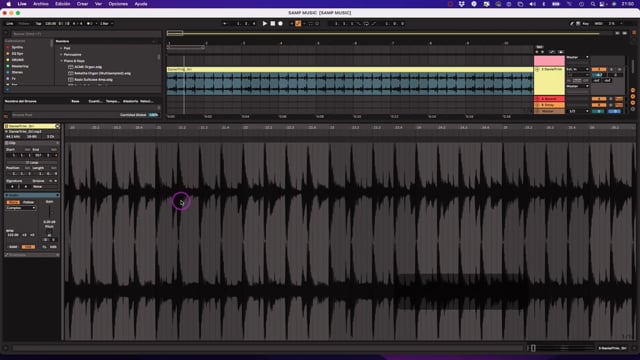Click the macOS volume icon
Screen dimensions: 640x360
coord(532,4)
